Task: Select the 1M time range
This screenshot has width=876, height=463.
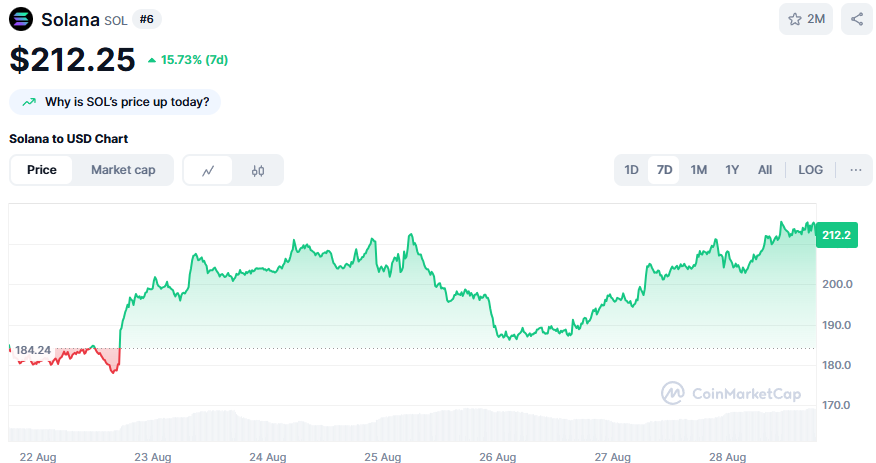Action: [698, 170]
